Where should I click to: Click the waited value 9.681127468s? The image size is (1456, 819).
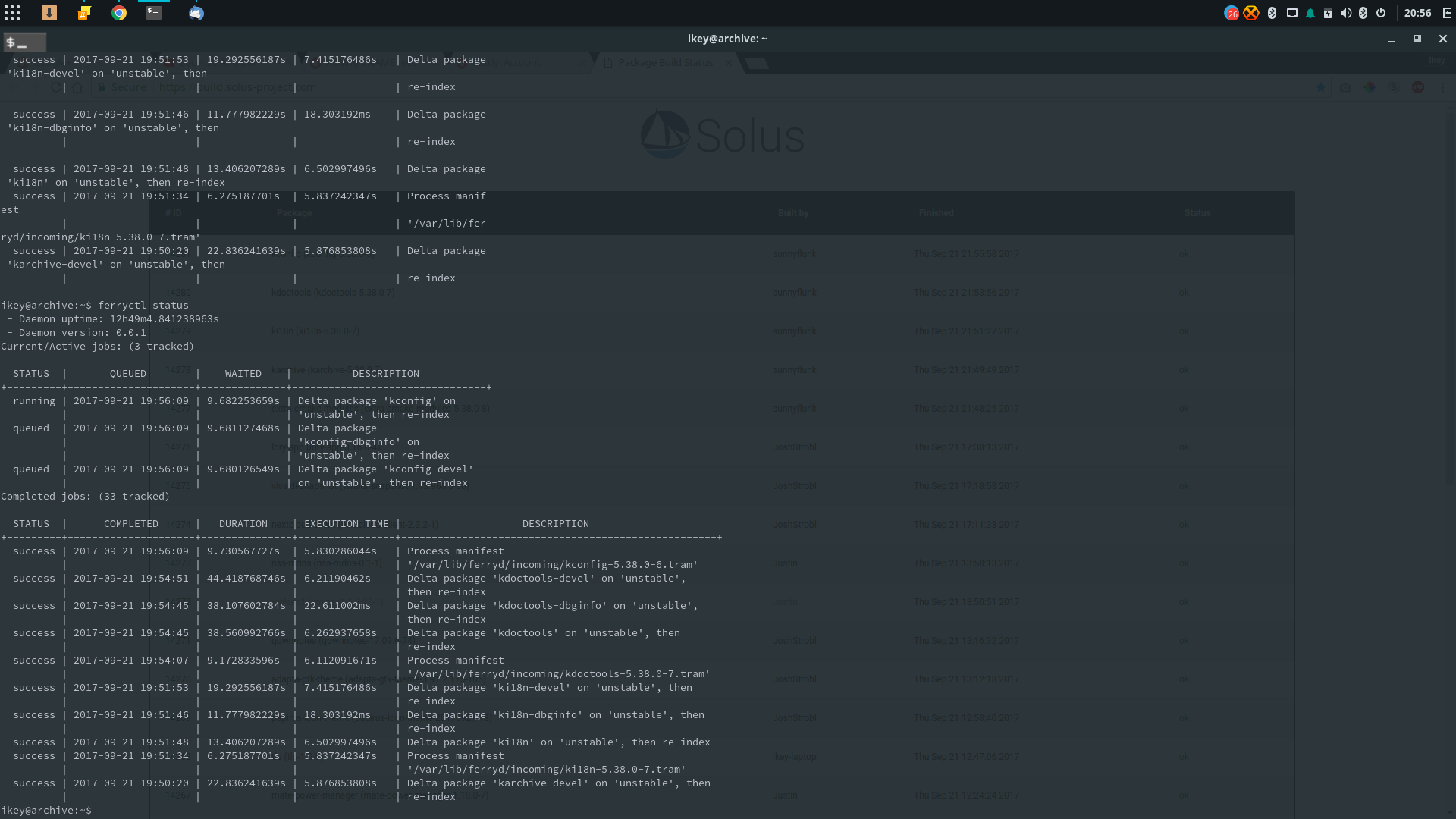coord(243,428)
